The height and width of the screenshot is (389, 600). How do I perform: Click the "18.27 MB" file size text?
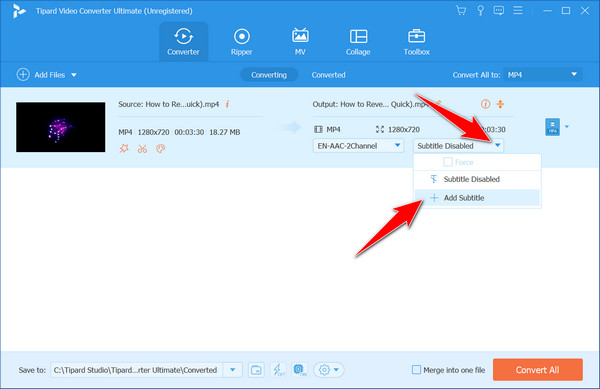(225, 132)
